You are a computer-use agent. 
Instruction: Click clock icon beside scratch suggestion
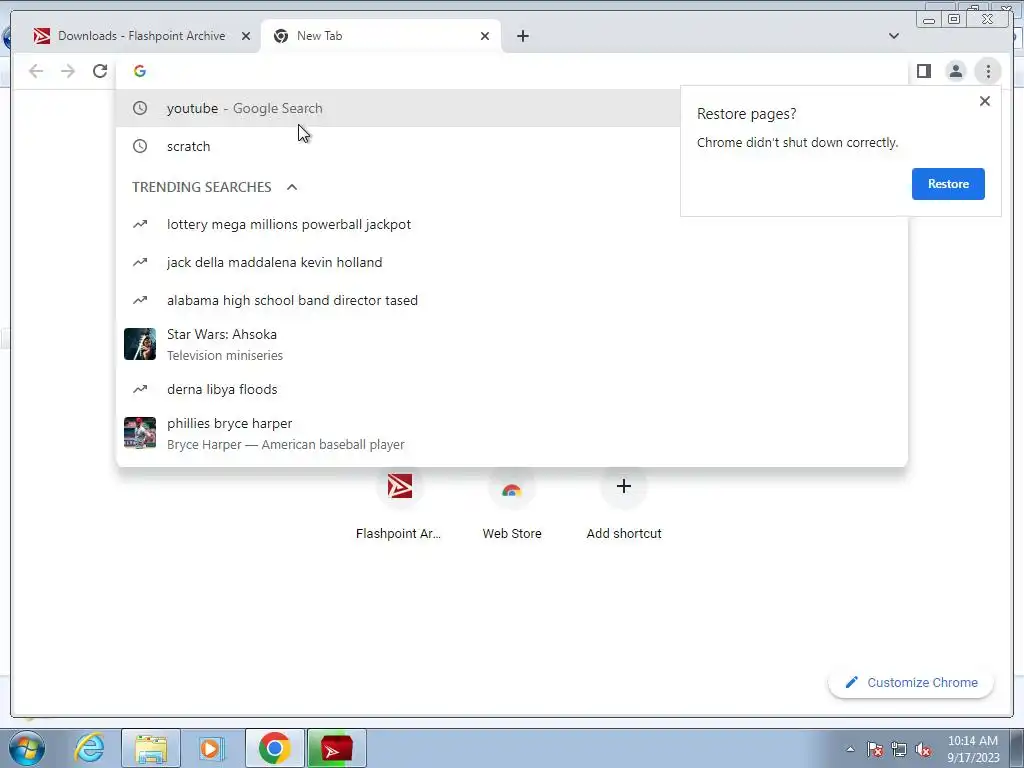click(140, 146)
